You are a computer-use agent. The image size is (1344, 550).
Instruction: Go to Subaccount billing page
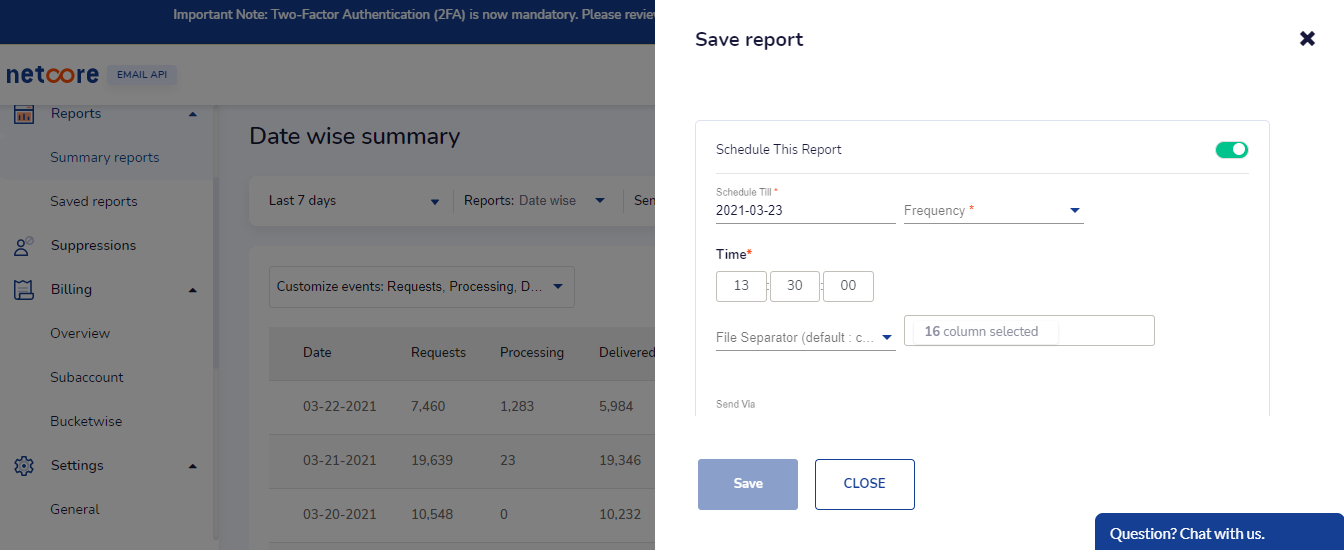[x=87, y=378]
